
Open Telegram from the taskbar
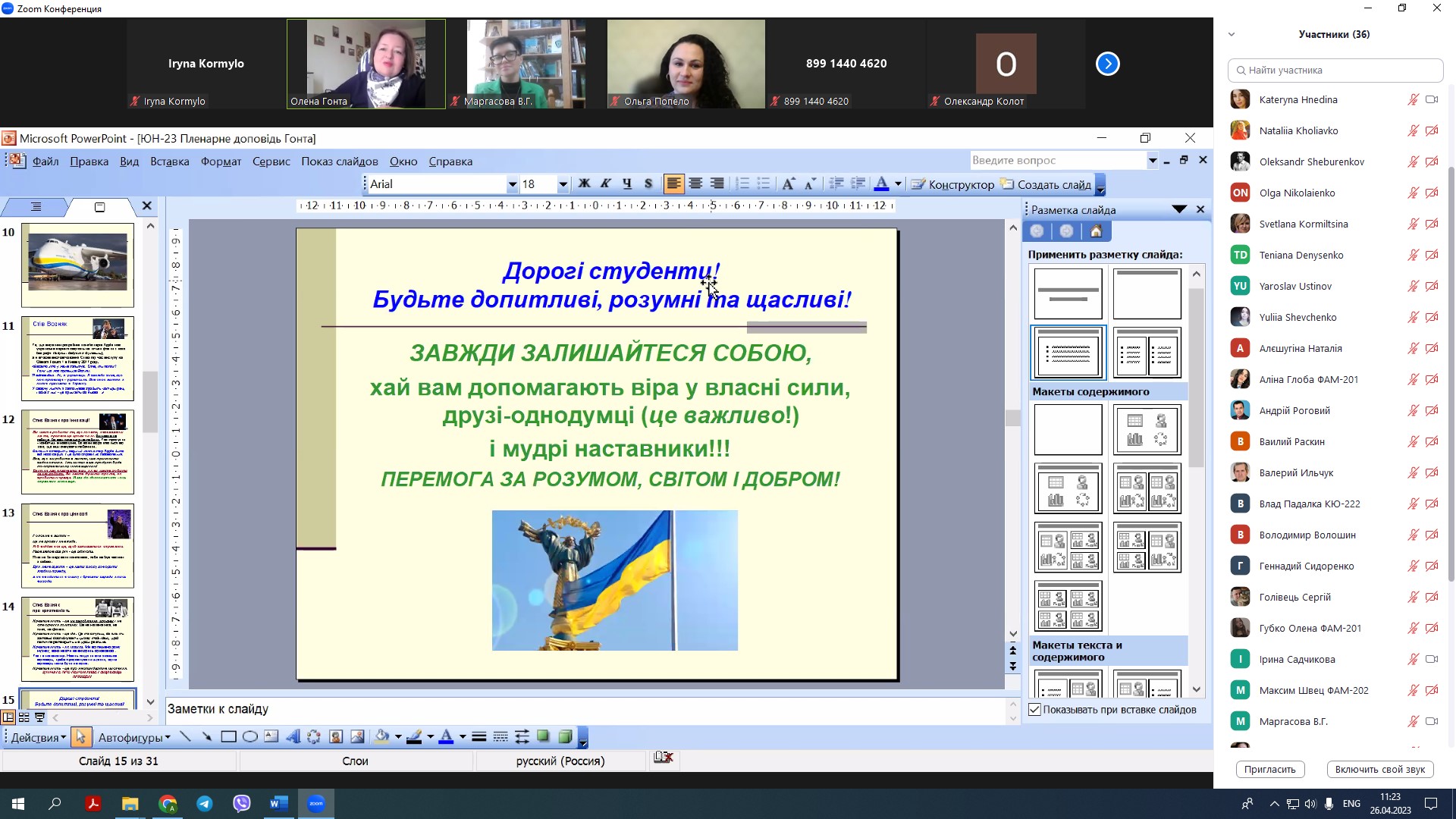(x=205, y=804)
